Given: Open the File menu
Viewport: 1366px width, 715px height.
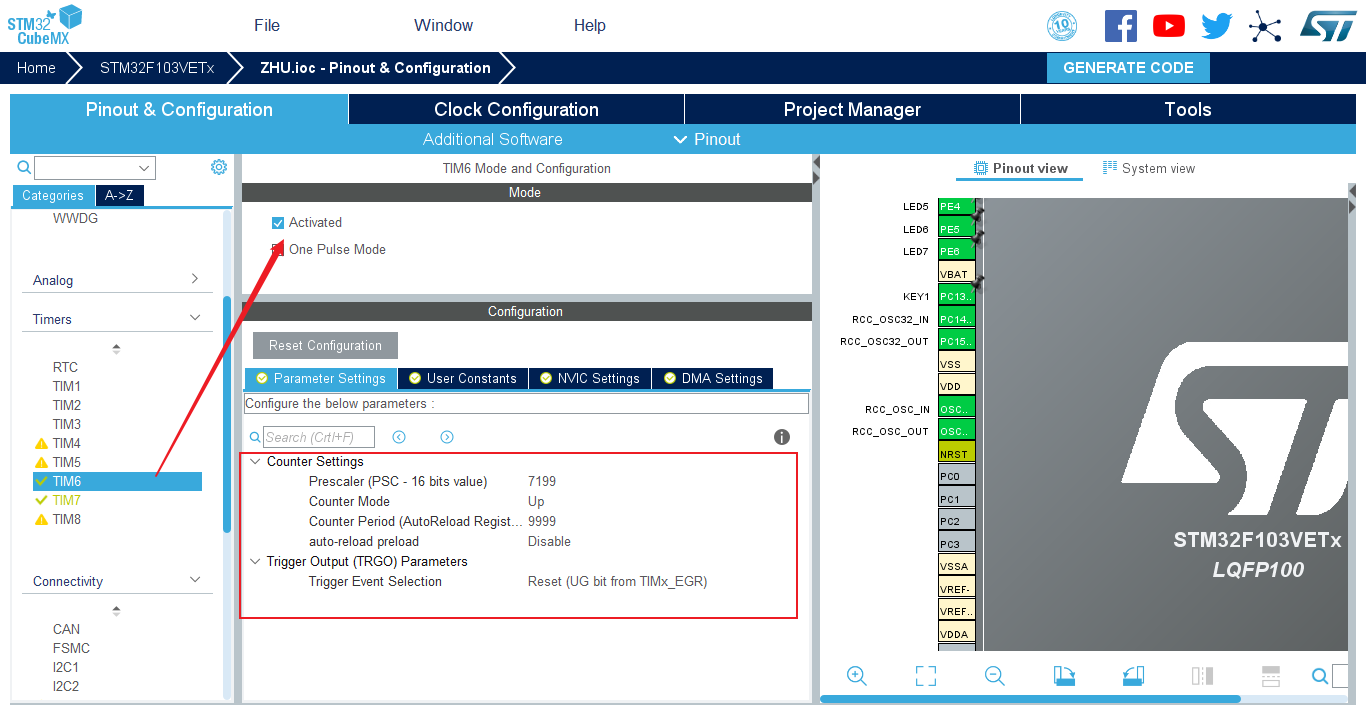Looking at the screenshot, I should point(267,25).
